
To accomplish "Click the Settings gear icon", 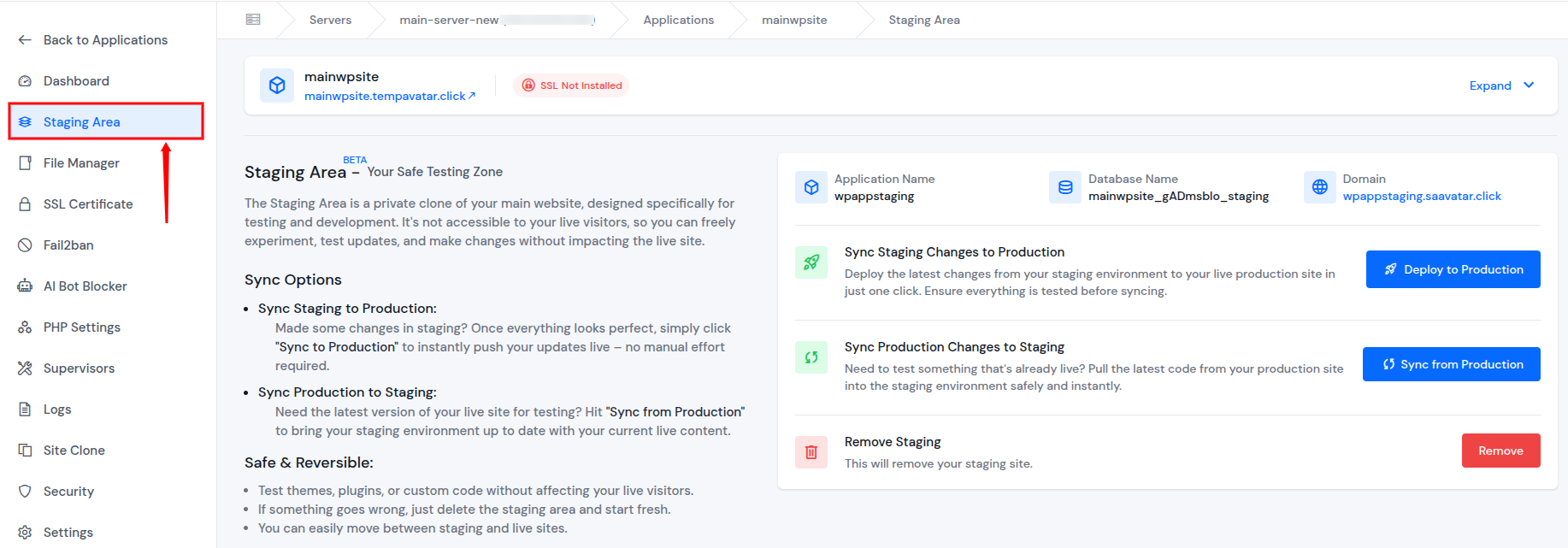I will [x=25, y=533].
